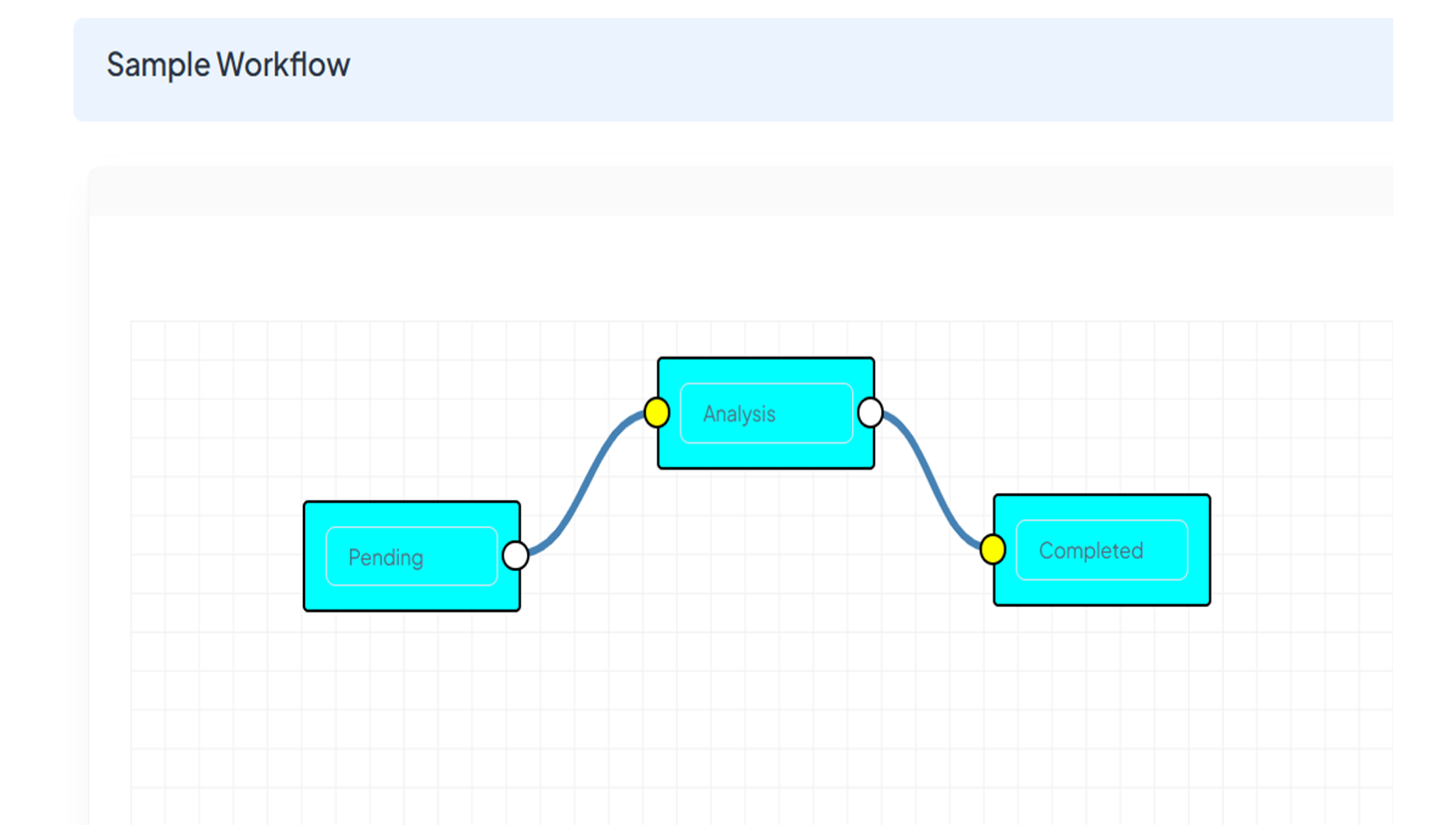Click the yellow input port on Completed node
Image resolution: width=1456 pixels, height=825 pixels.
click(993, 549)
